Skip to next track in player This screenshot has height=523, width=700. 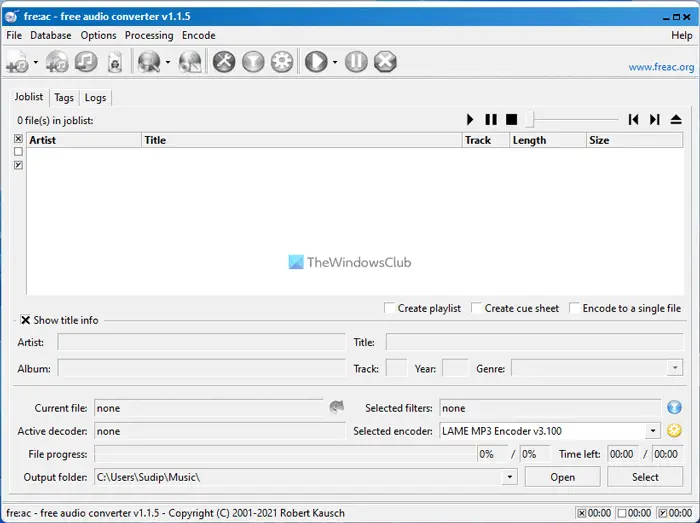tap(654, 120)
